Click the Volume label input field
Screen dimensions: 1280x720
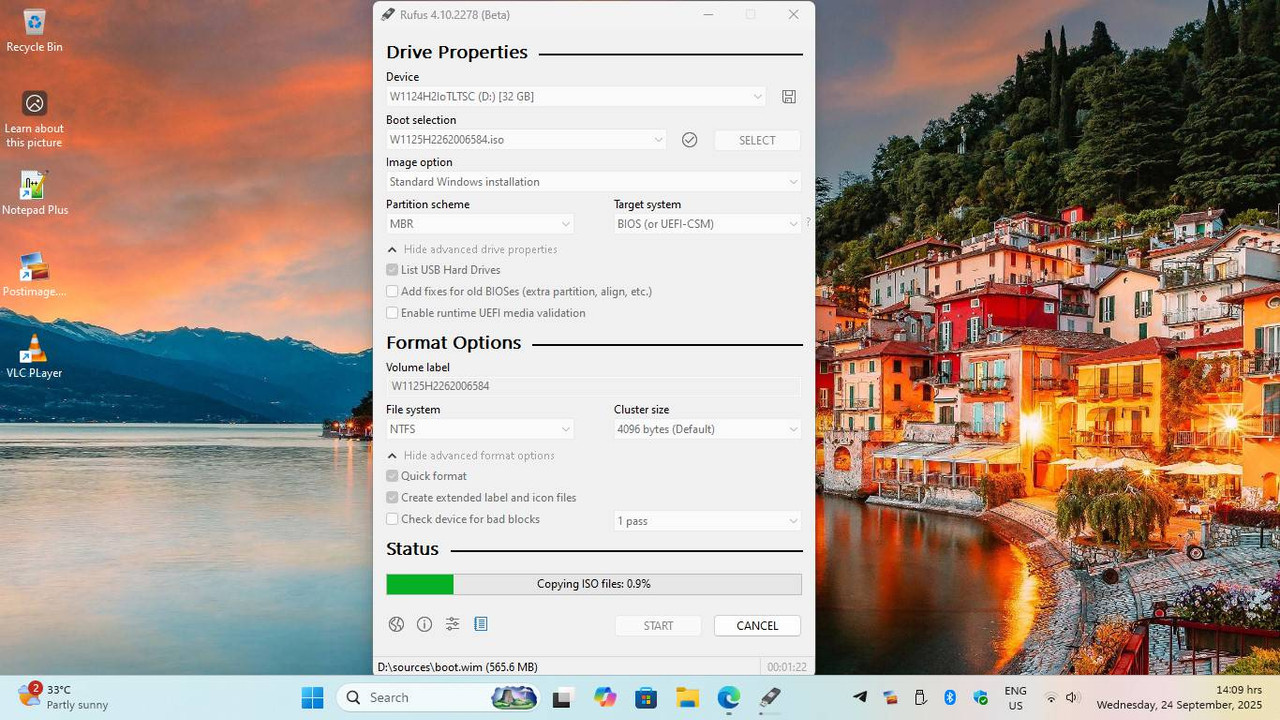(594, 386)
